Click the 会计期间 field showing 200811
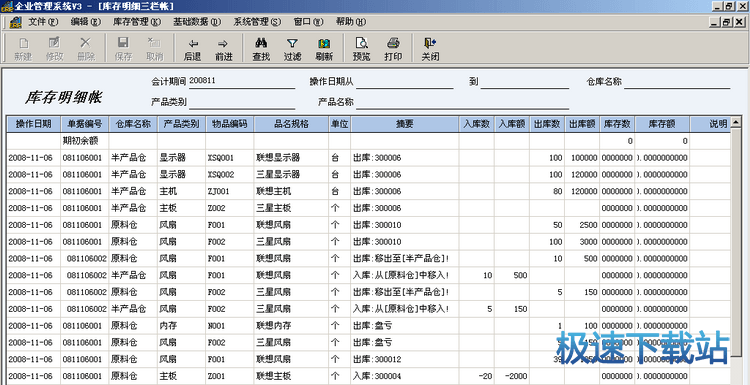This screenshot has height=385, width=750. [x=242, y=82]
